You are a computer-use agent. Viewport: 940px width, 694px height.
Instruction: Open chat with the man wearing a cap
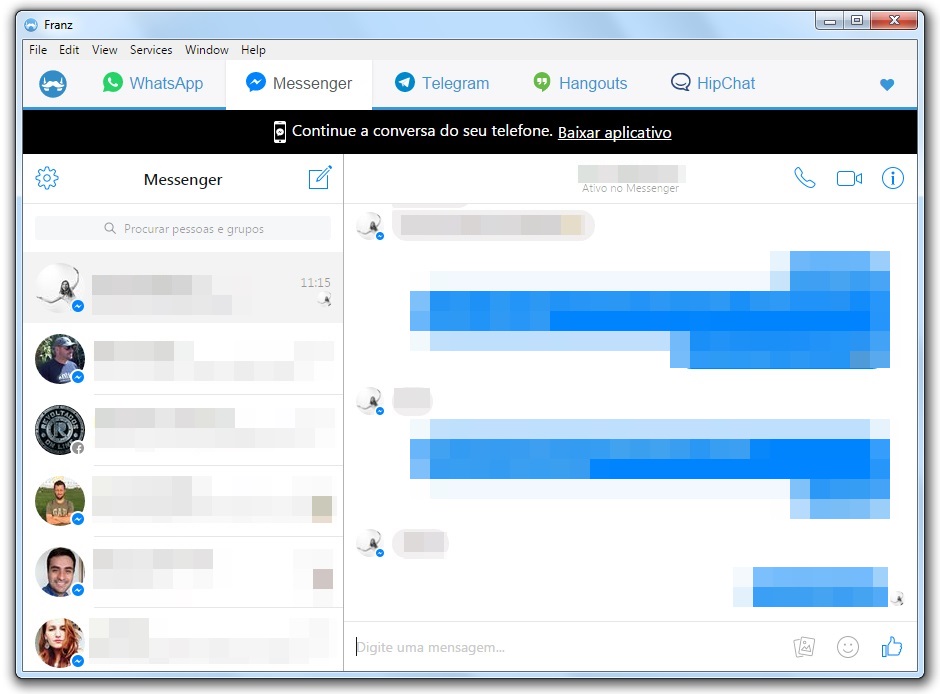[183, 359]
